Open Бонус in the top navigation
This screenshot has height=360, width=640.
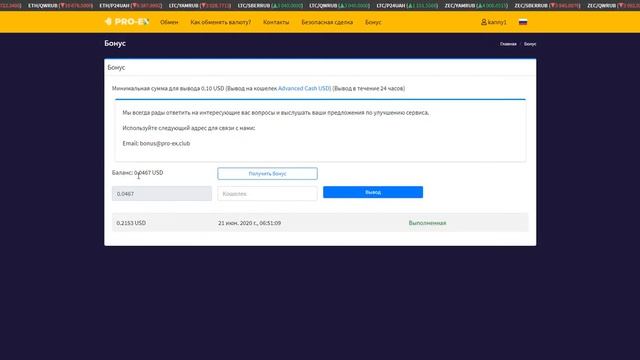pos(373,22)
